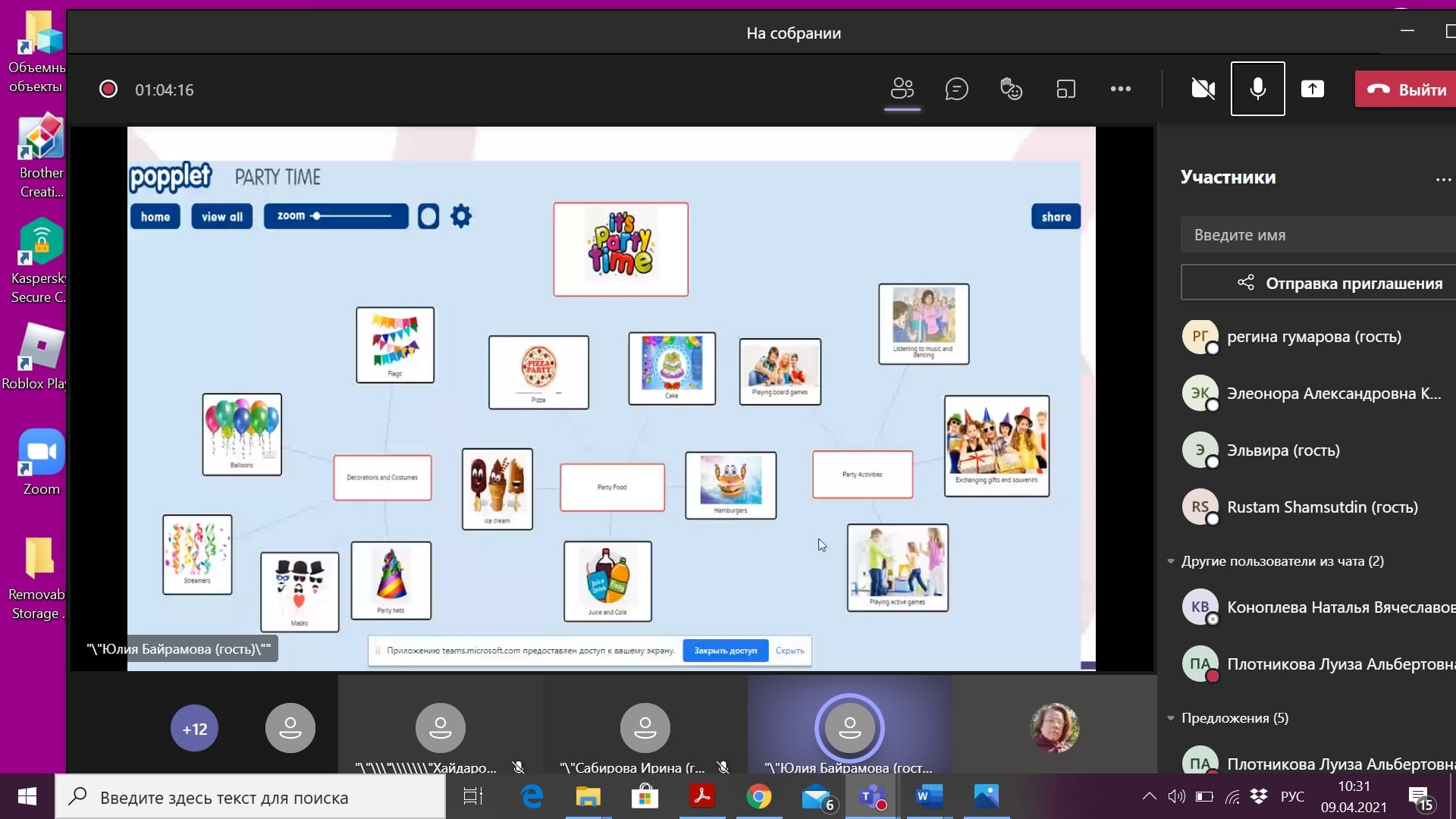Open more actions ellipsis in toolbar

point(1120,89)
